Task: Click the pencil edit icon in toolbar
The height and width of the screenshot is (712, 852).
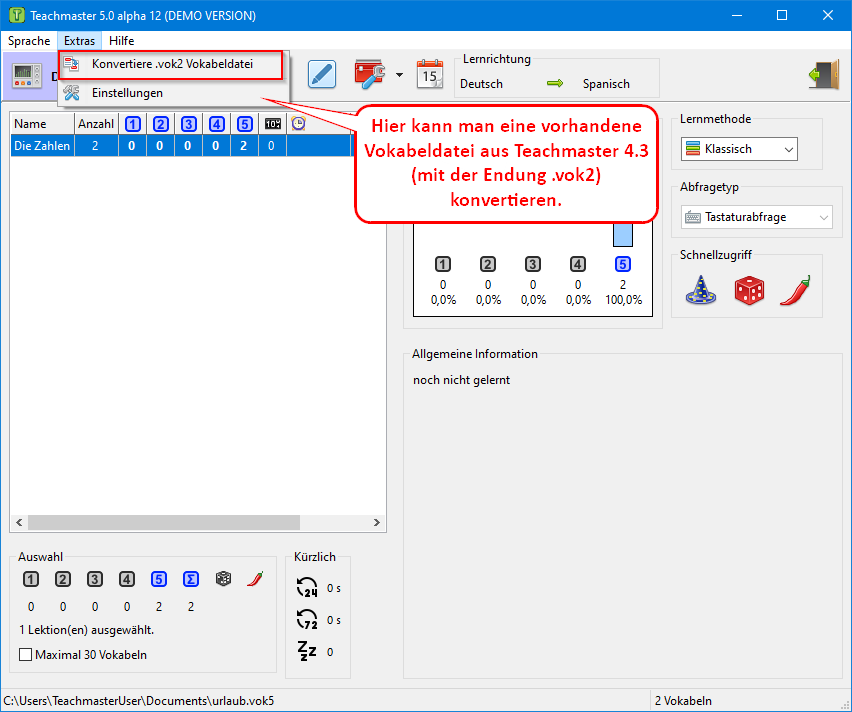Action: [321, 75]
